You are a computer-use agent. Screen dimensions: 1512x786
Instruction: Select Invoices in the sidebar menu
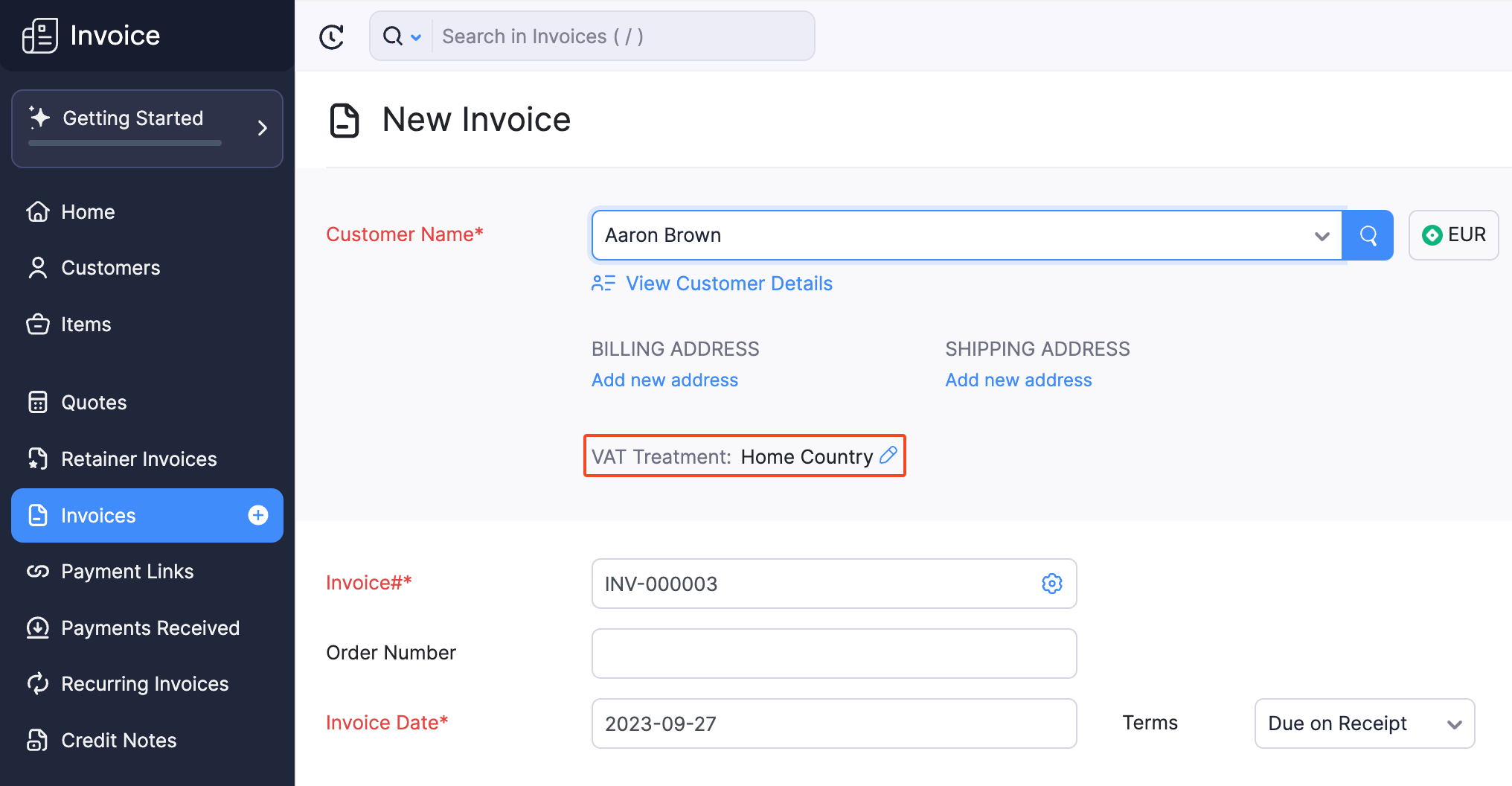pos(97,515)
